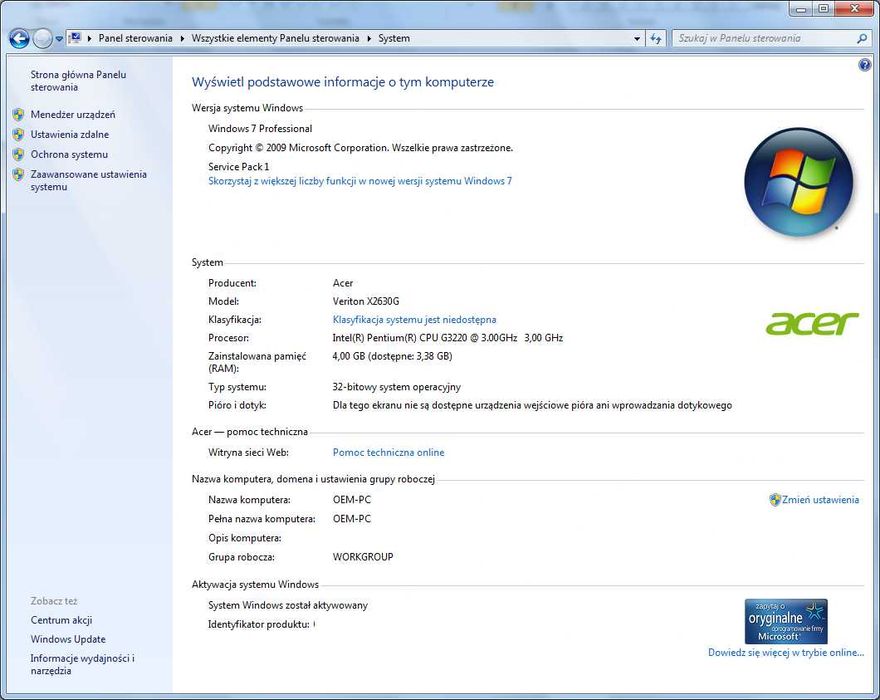880x700 pixels.
Task: Click text Windows 7 Professional
Action: 260,129
